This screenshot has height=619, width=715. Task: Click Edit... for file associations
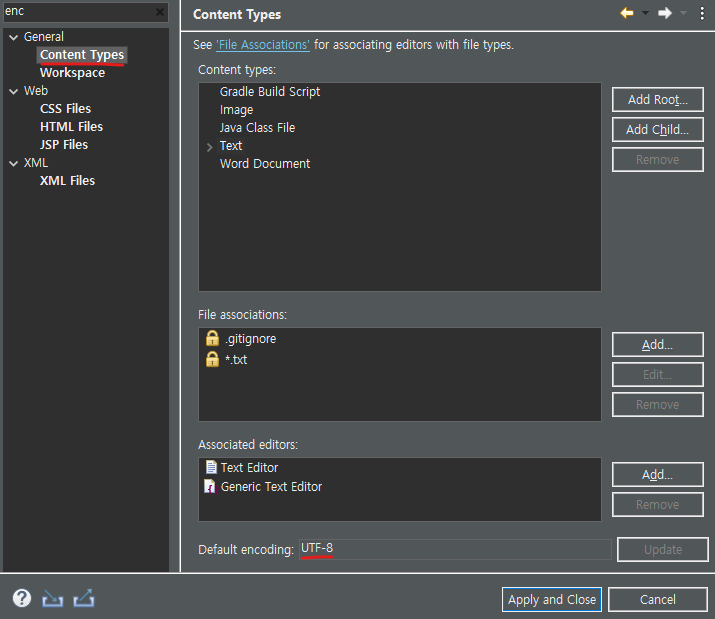pyautogui.click(x=658, y=375)
